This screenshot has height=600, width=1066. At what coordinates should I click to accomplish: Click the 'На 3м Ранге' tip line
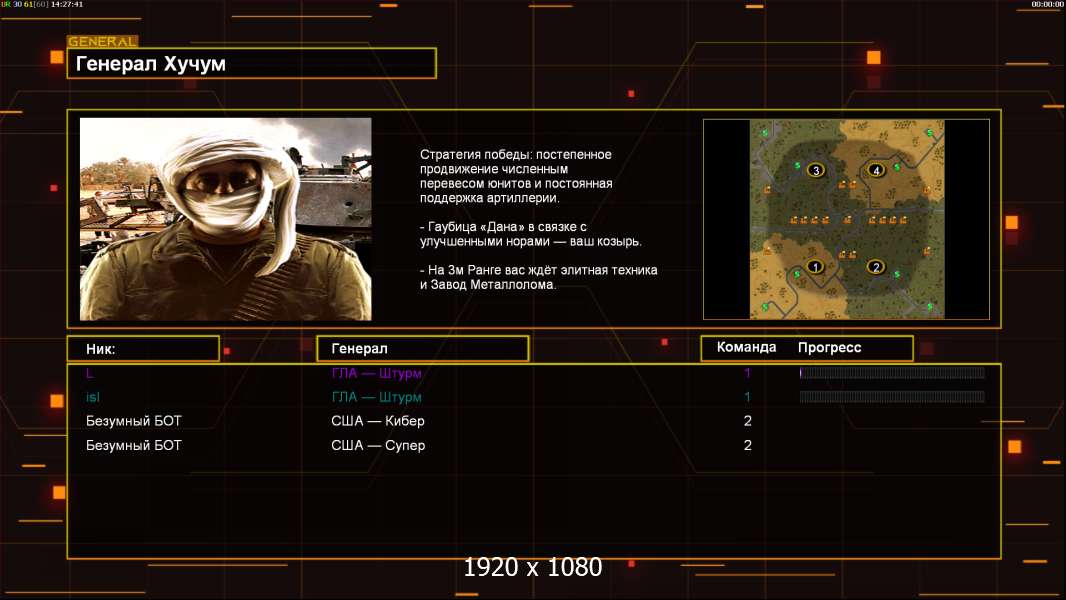click(x=538, y=277)
